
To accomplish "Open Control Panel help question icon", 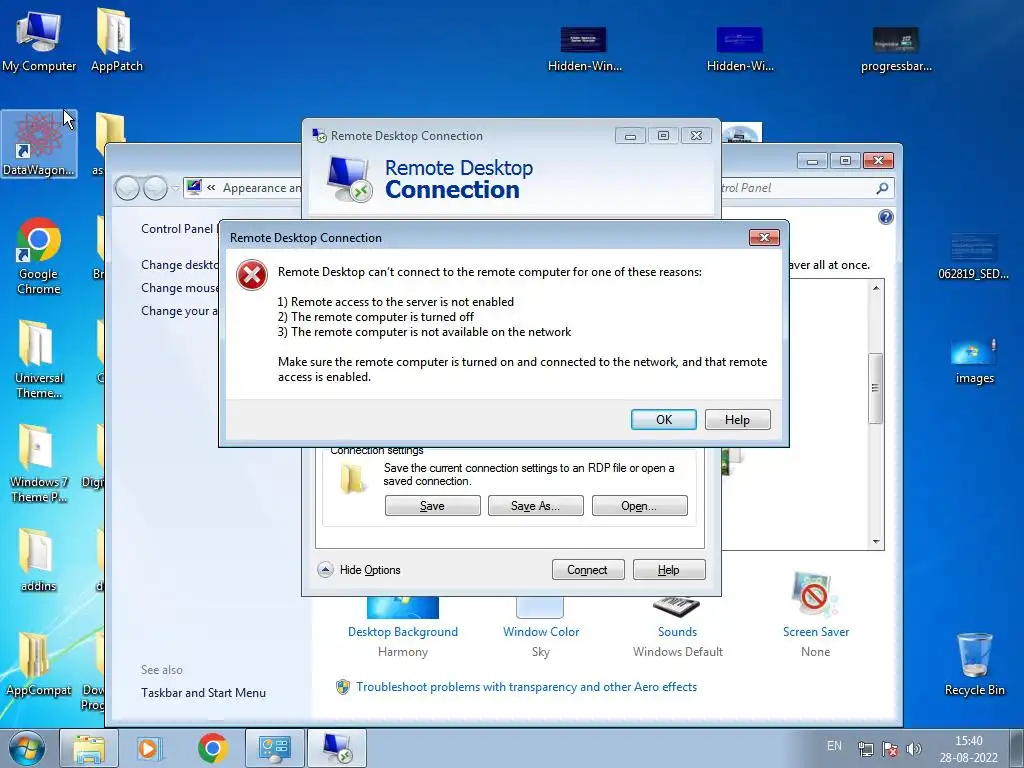I will pos(886,217).
